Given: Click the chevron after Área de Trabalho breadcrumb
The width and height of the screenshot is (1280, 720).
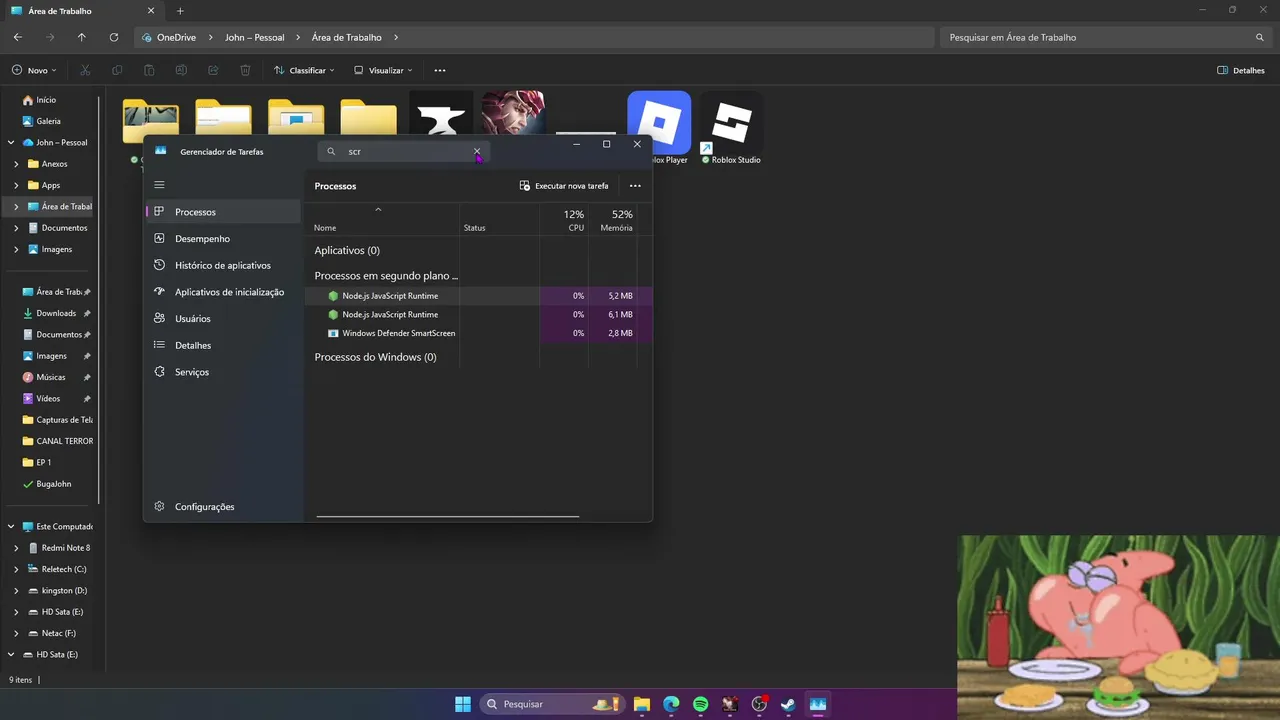Looking at the screenshot, I should (x=396, y=37).
